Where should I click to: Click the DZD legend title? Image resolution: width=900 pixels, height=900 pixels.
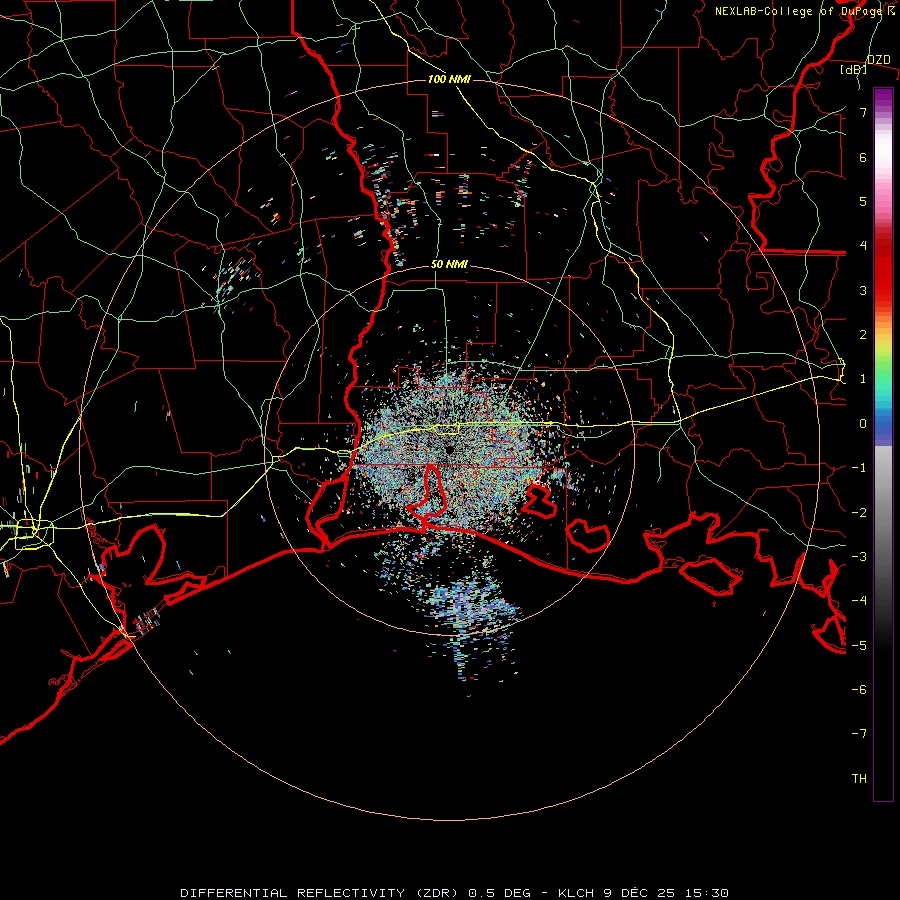(x=879, y=60)
